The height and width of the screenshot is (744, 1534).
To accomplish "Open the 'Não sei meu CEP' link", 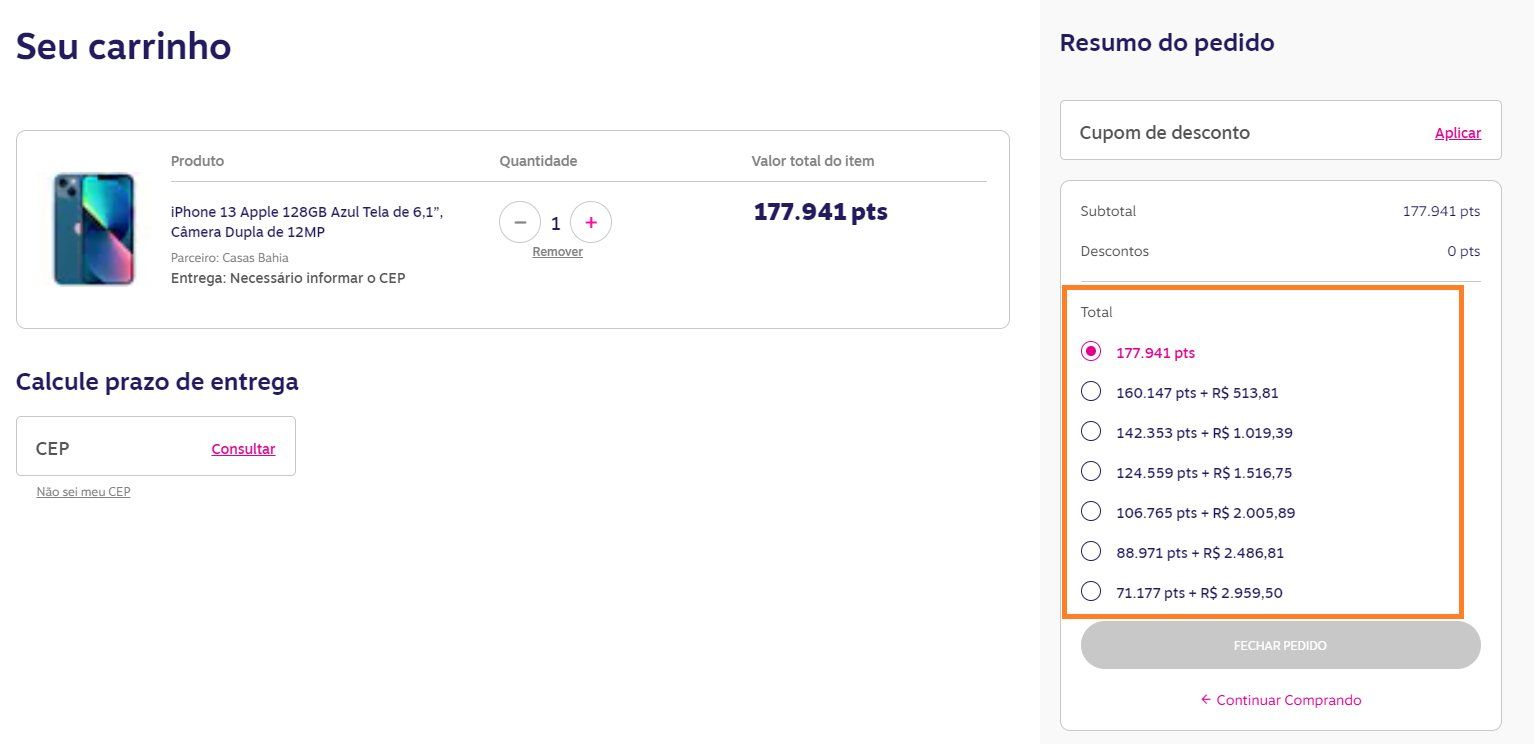I will pos(83,492).
